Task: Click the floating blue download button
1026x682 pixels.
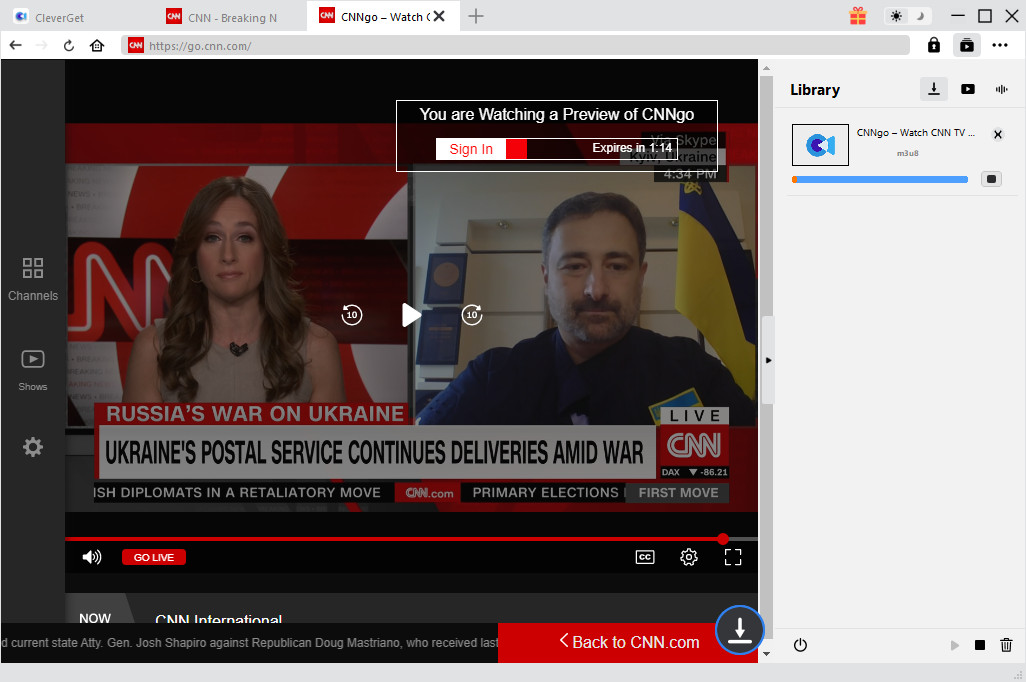Action: 739,630
